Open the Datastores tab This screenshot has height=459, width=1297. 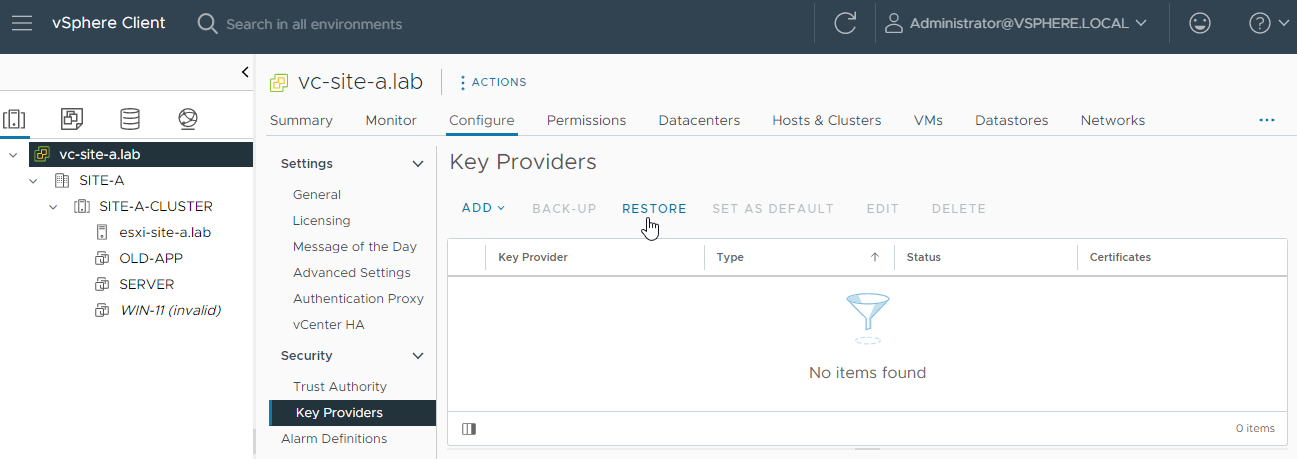pos(1012,120)
